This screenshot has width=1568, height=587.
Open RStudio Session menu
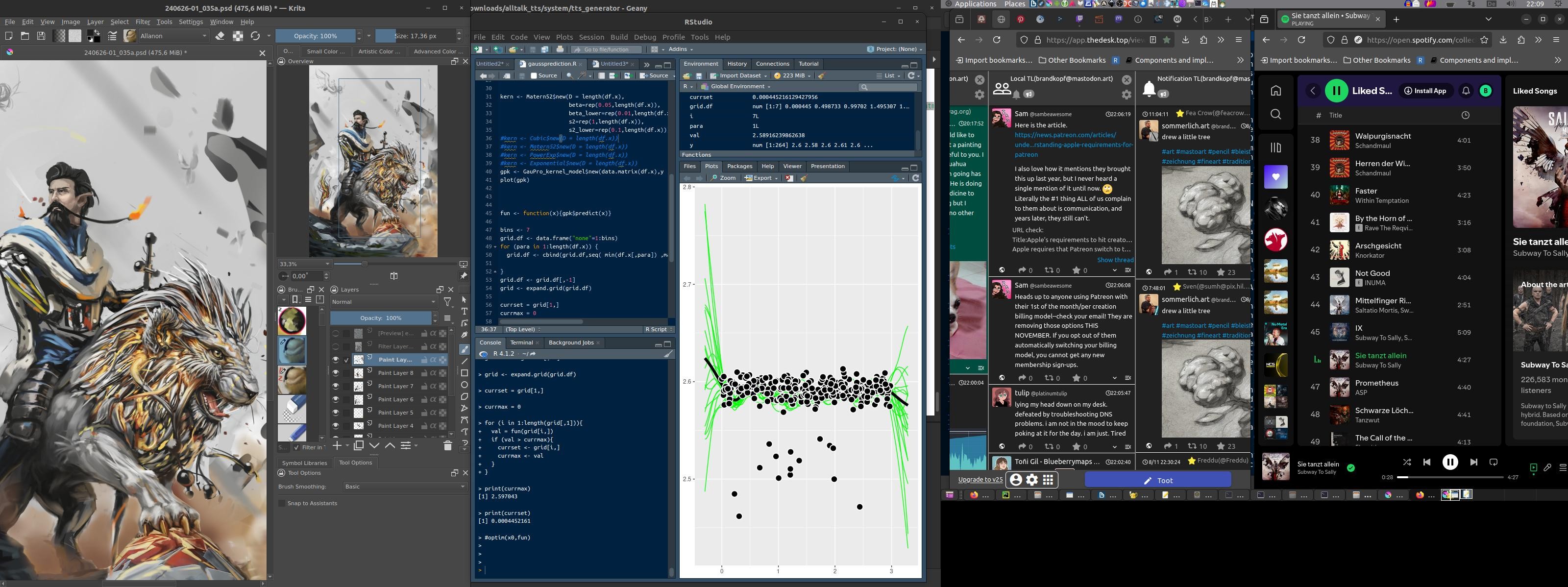pyautogui.click(x=591, y=37)
